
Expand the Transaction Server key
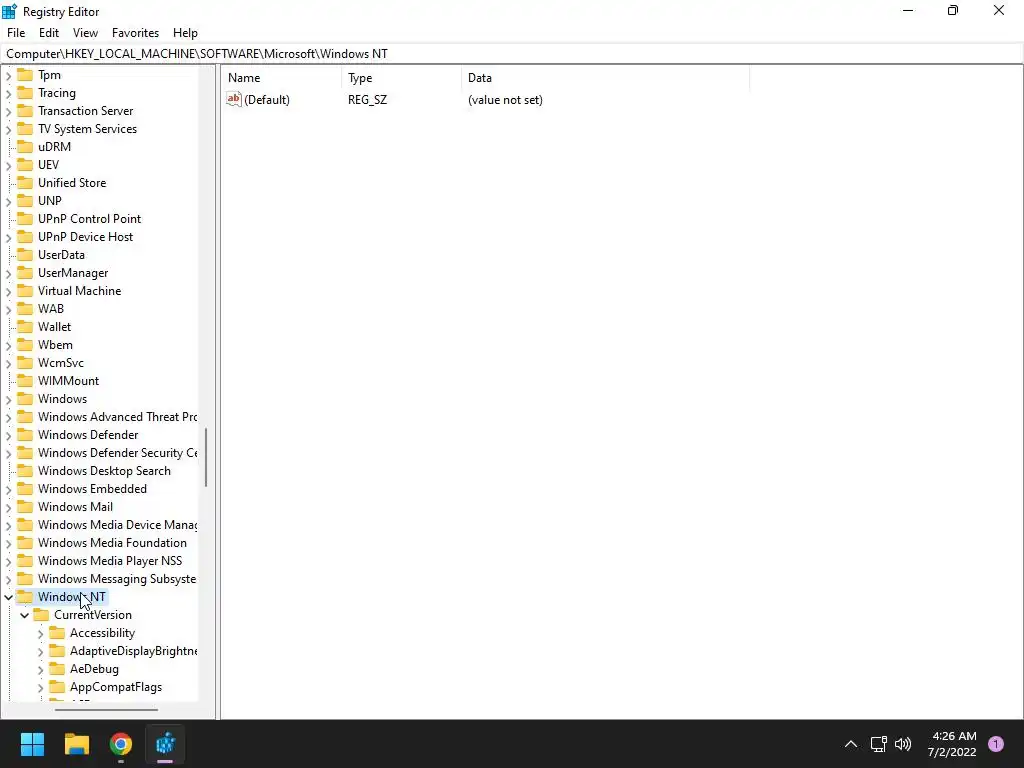tap(8, 112)
